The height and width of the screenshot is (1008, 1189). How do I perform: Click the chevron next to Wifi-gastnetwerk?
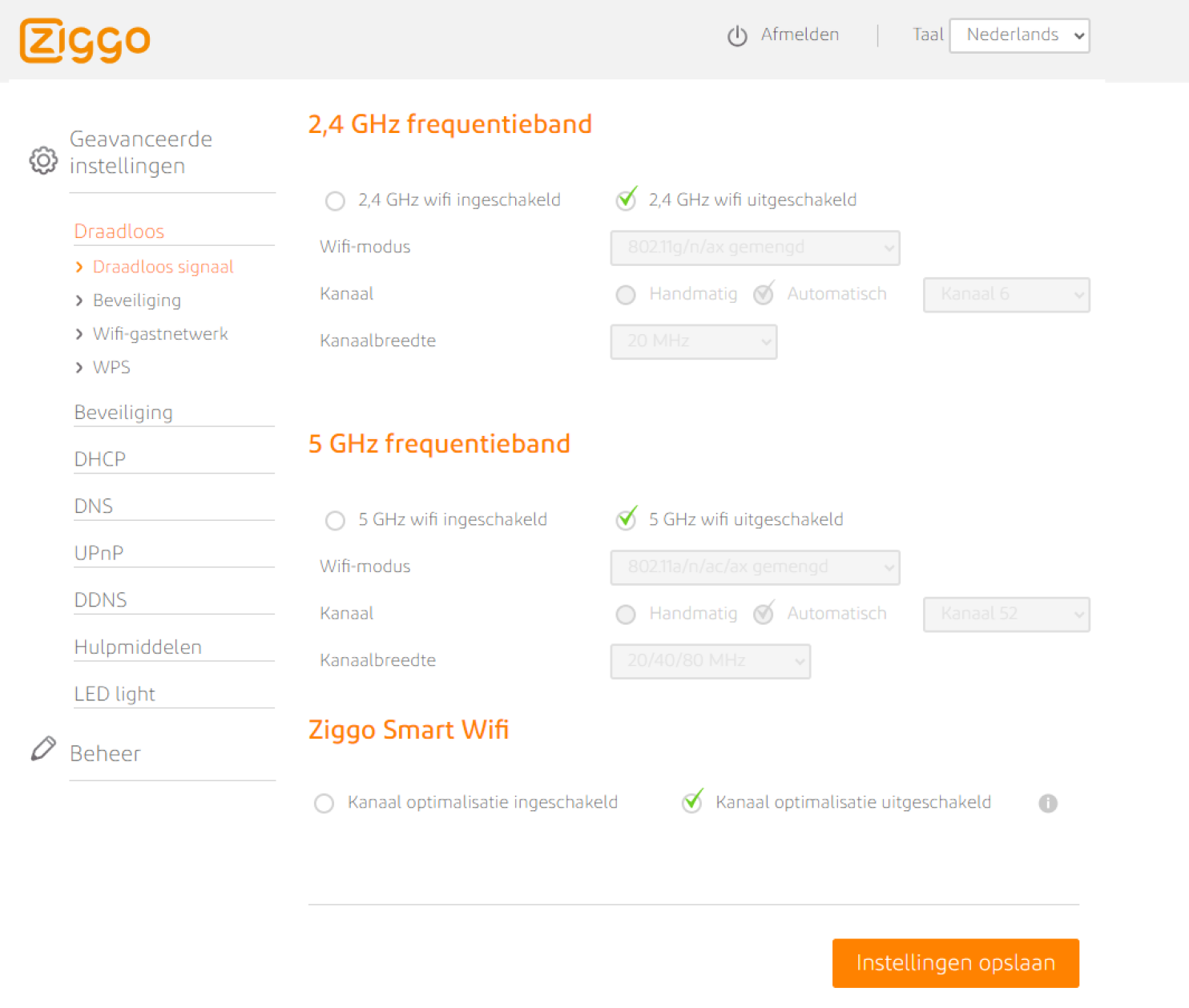pos(79,334)
